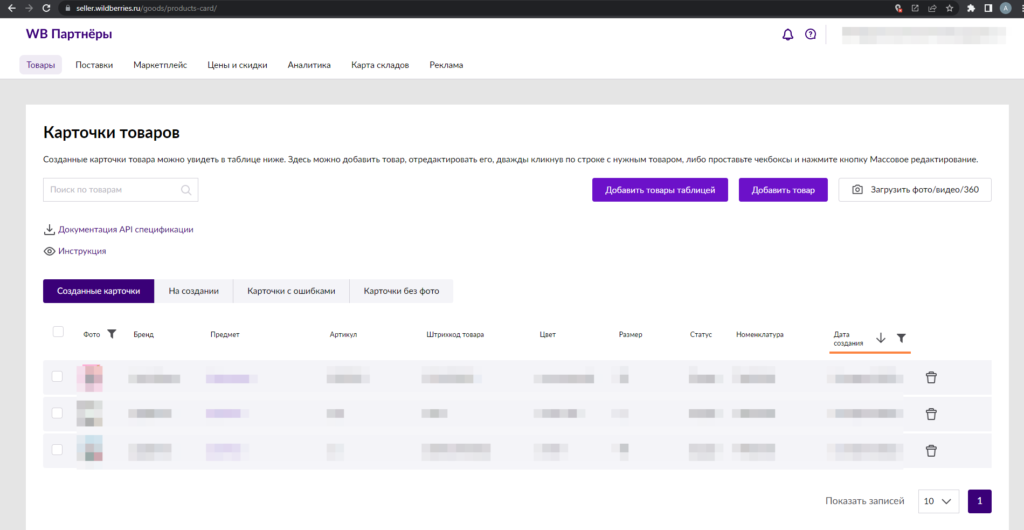Screen dimensions: 1024x530
Task: Click the Артикул column header
Action: pyautogui.click(x=344, y=335)
